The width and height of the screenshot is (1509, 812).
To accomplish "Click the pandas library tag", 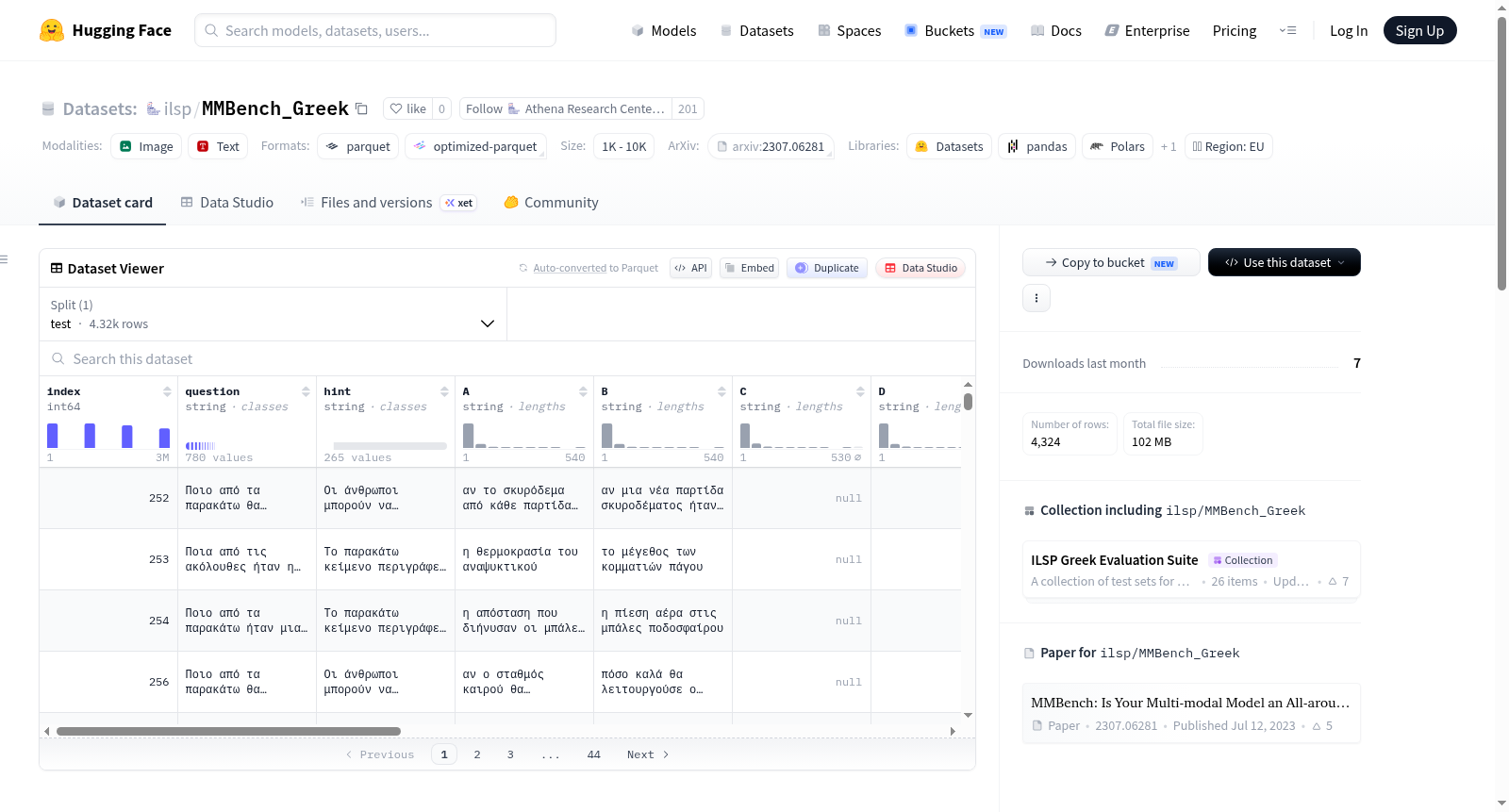I will point(1036,146).
